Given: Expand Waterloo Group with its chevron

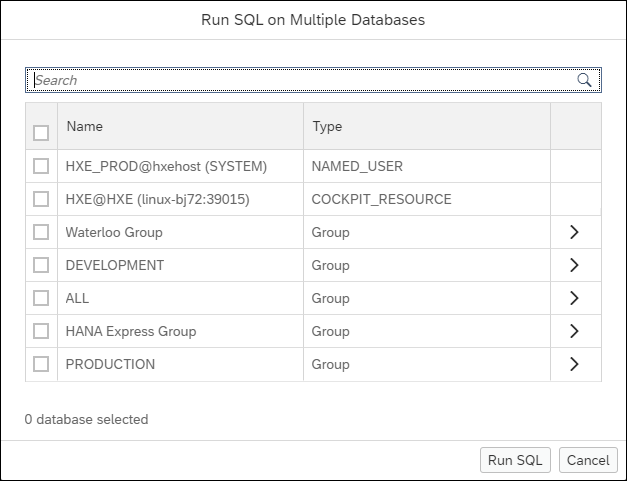Looking at the screenshot, I should click(574, 232).
